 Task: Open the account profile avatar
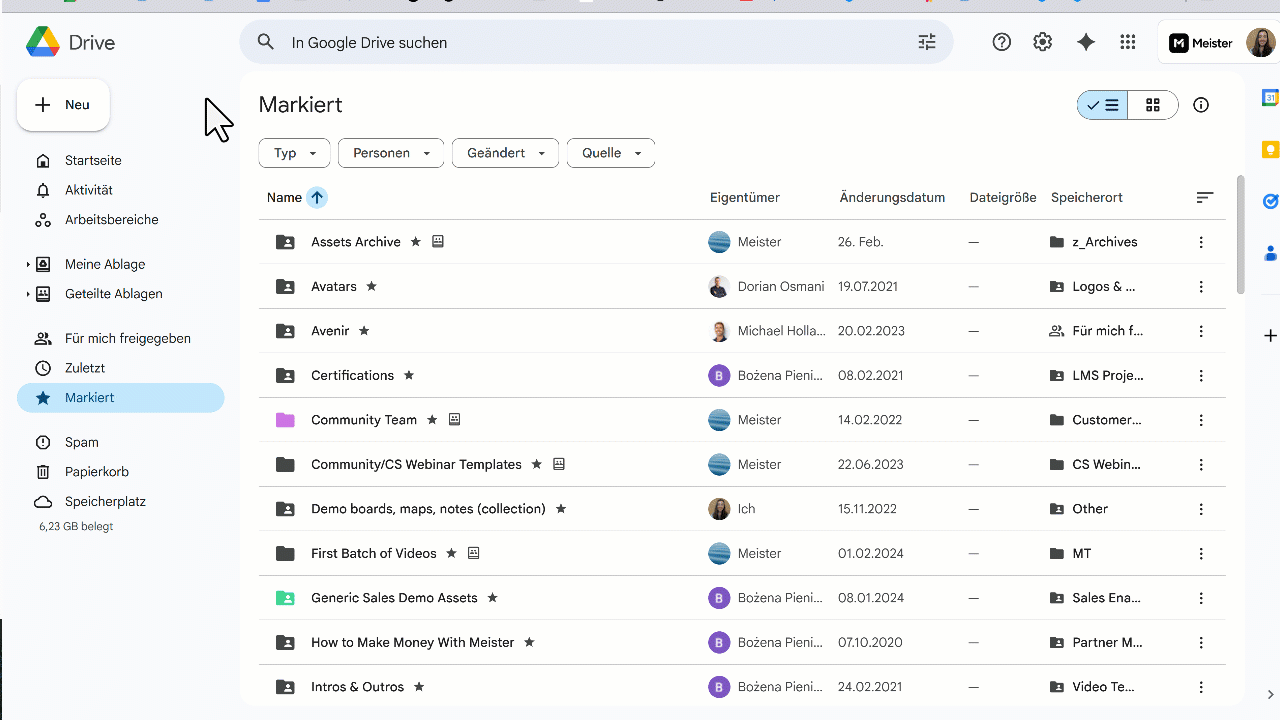[1260, 43]
